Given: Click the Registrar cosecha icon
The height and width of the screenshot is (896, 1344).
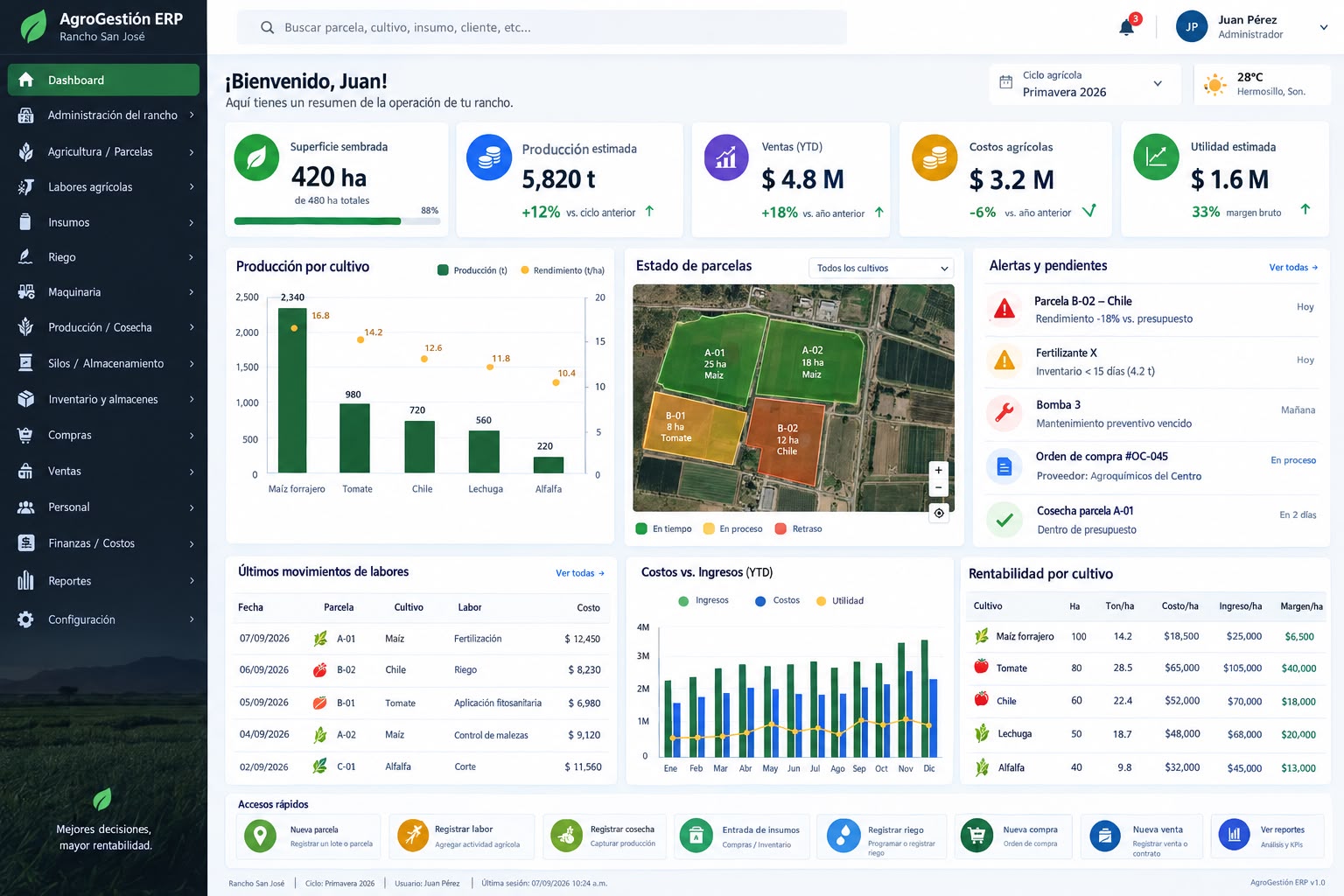Looking at the screenshot, I should click(x=567, y=836).
